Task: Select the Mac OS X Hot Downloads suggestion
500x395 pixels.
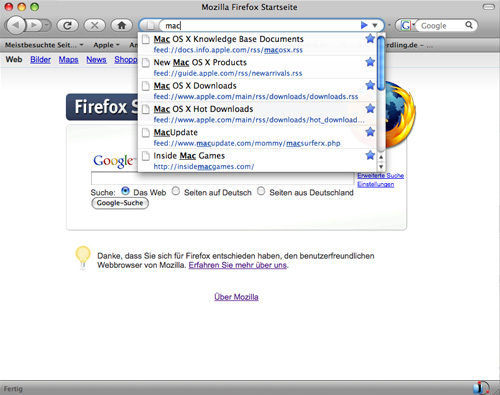Action: click(x=257, y=114)
